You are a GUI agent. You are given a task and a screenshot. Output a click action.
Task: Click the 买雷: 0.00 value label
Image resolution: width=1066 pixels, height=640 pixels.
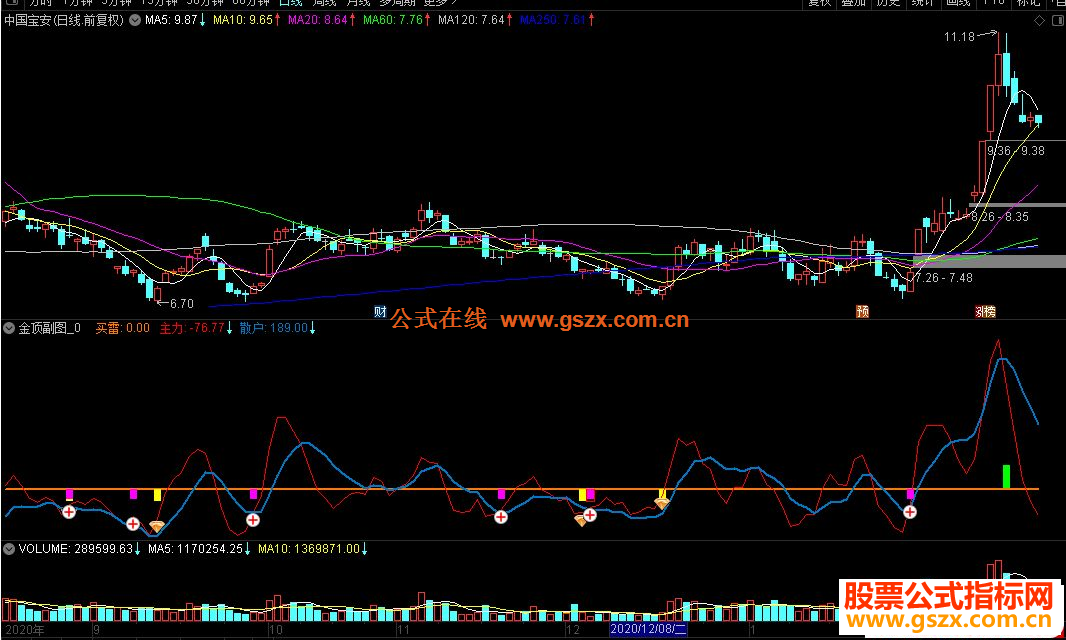pyautogui.click(x=122, y=329)
